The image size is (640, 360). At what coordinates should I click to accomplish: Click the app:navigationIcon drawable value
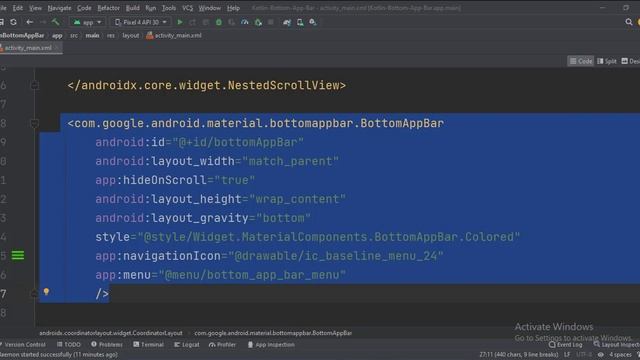point(336,256)
